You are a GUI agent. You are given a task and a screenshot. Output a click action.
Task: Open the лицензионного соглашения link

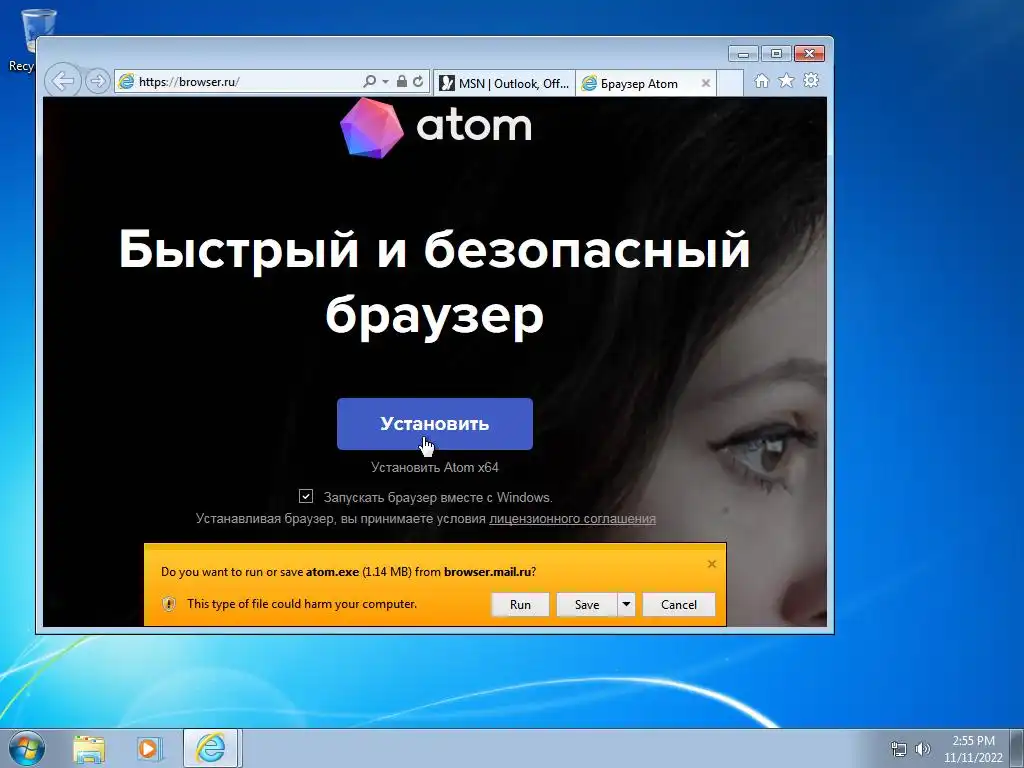572,519
